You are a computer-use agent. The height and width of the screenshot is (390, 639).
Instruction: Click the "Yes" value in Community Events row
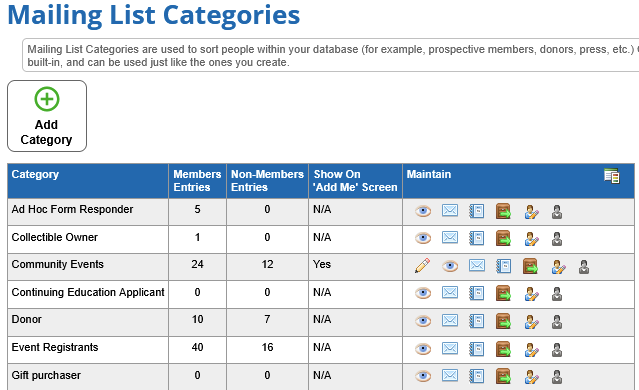click(x=322, y=264)
